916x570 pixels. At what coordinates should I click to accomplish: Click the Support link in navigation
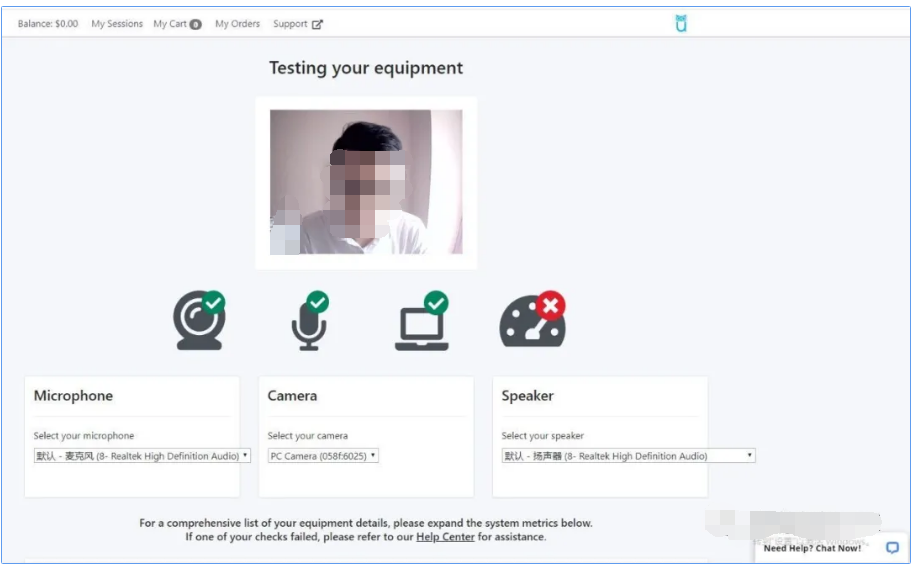[291, 24]
